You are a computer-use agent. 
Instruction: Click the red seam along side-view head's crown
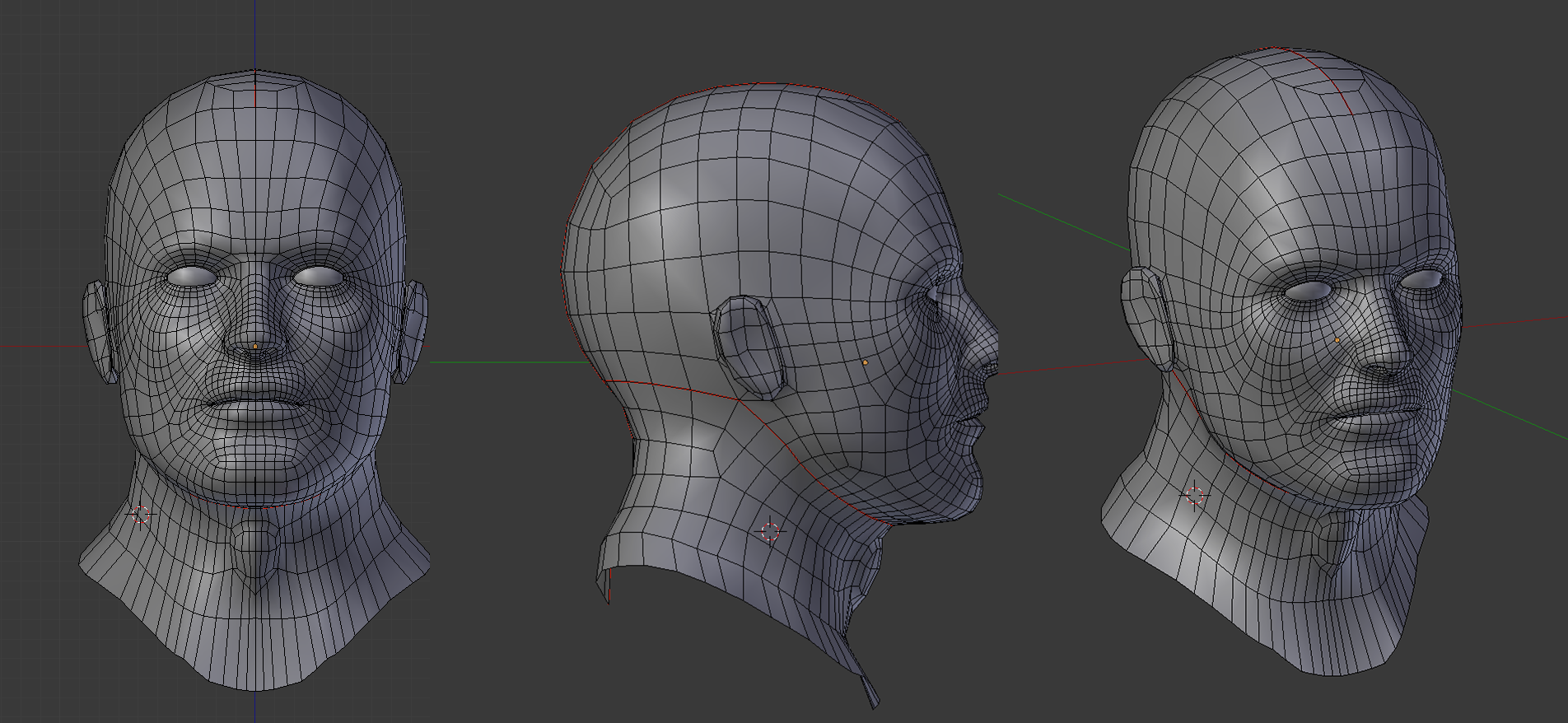766,84
